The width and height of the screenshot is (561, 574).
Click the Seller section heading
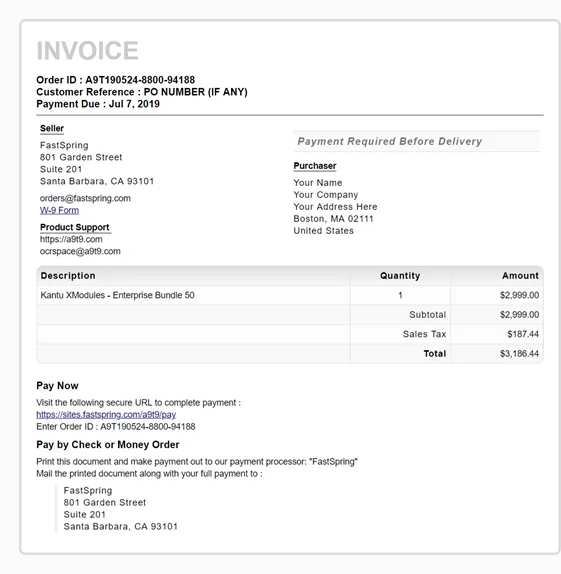pos(52,128)
